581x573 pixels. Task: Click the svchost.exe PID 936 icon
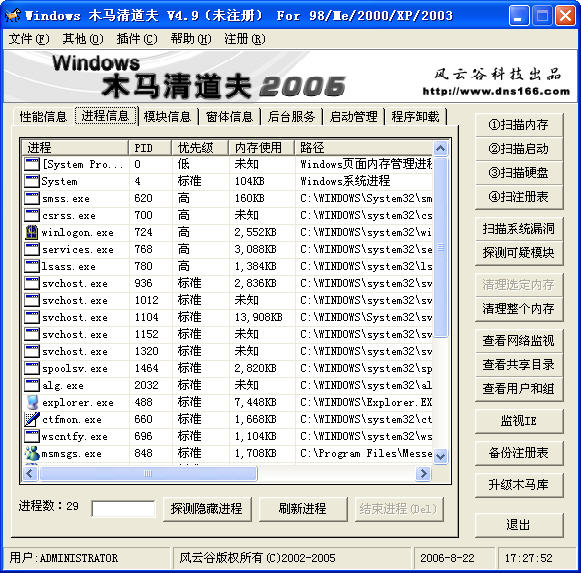click(31, 284)
